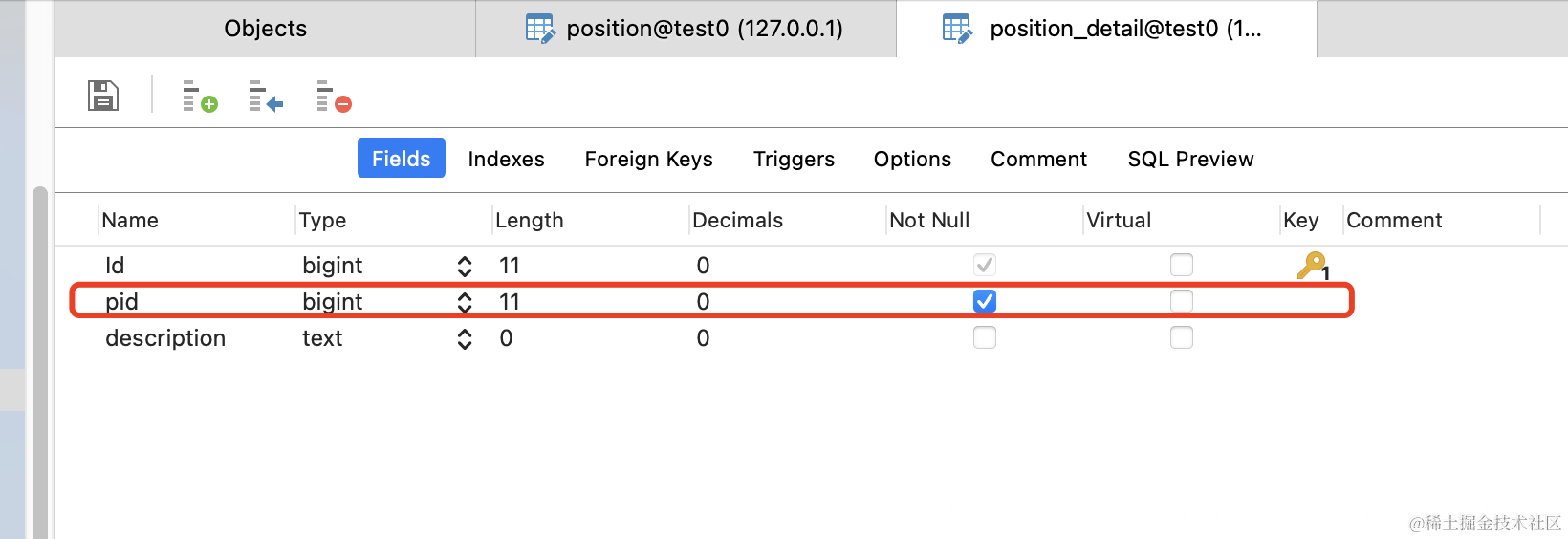
Task: Switch to the Indexes tab
Action: pos(506,159)
